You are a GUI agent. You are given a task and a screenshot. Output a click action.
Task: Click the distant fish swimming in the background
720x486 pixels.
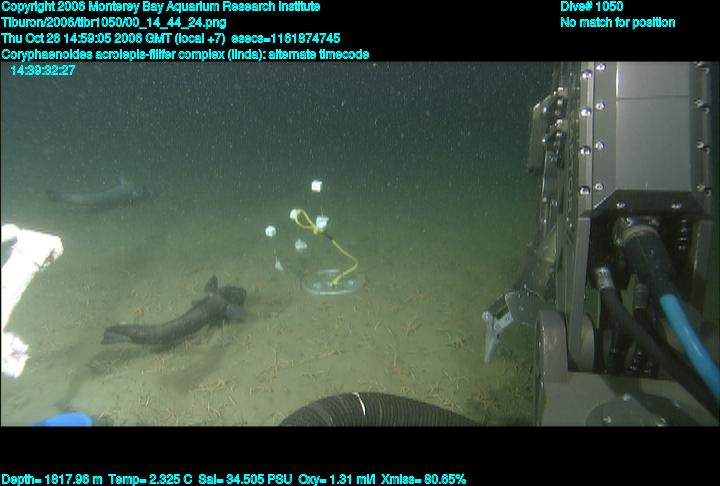point(98,193)
